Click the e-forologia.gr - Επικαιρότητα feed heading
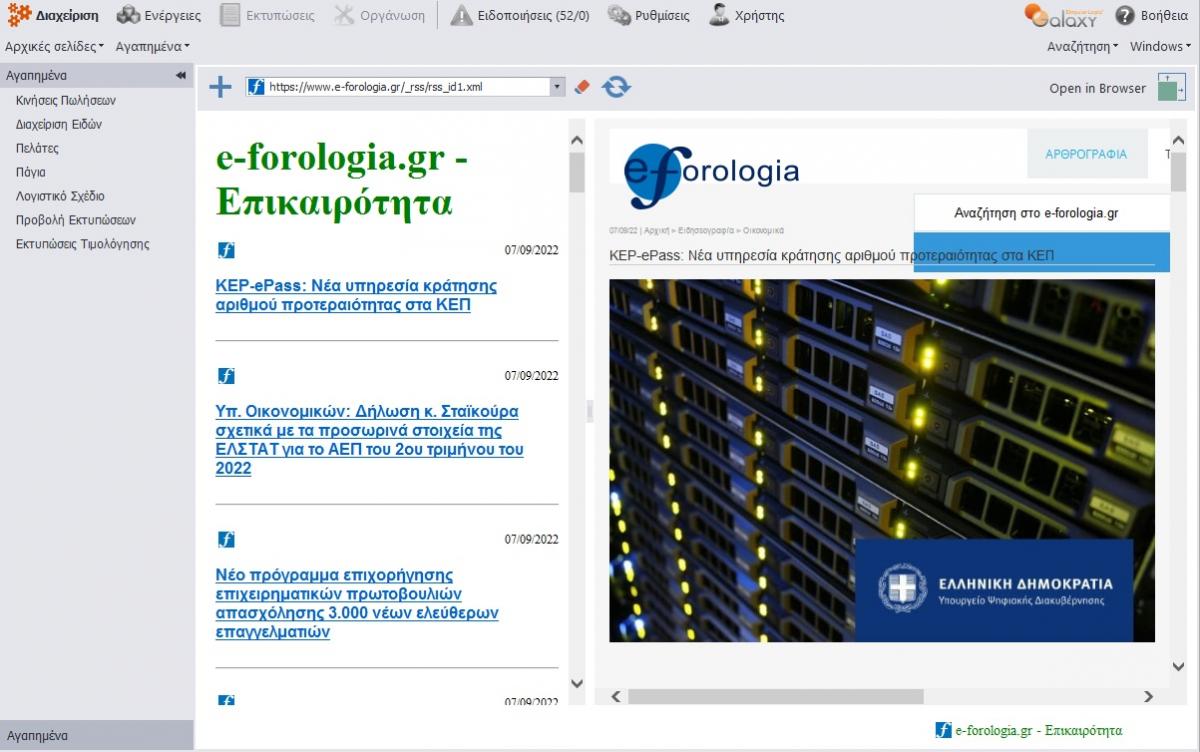1200x752 pixels. 343,180
